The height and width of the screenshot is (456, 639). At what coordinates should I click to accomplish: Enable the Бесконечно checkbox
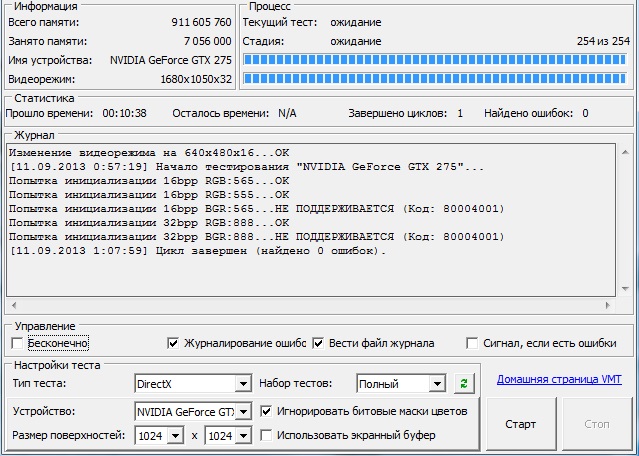[18, 343]
